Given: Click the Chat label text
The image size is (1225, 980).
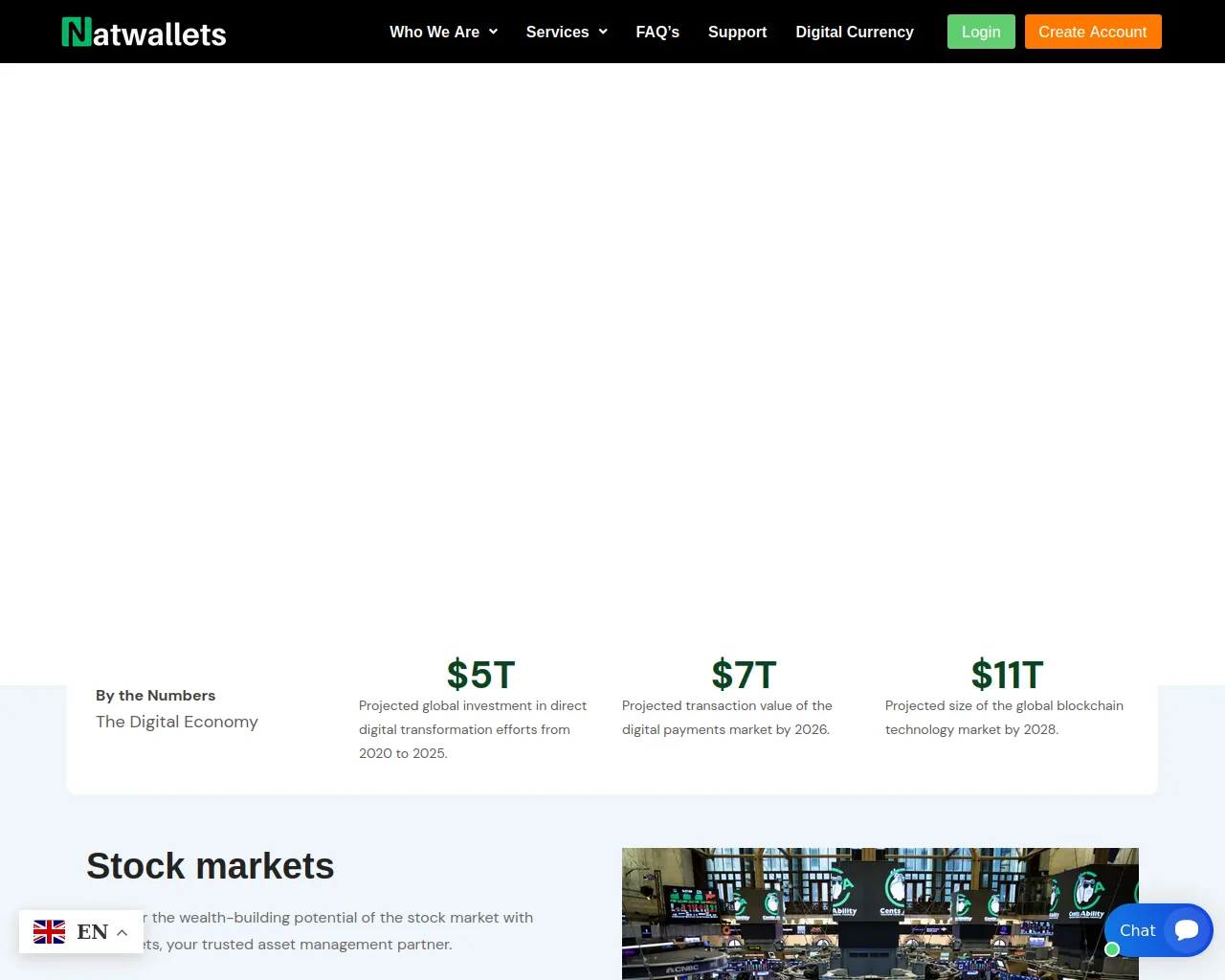Looking at the screenshot, I should (x=1137, y=930).
